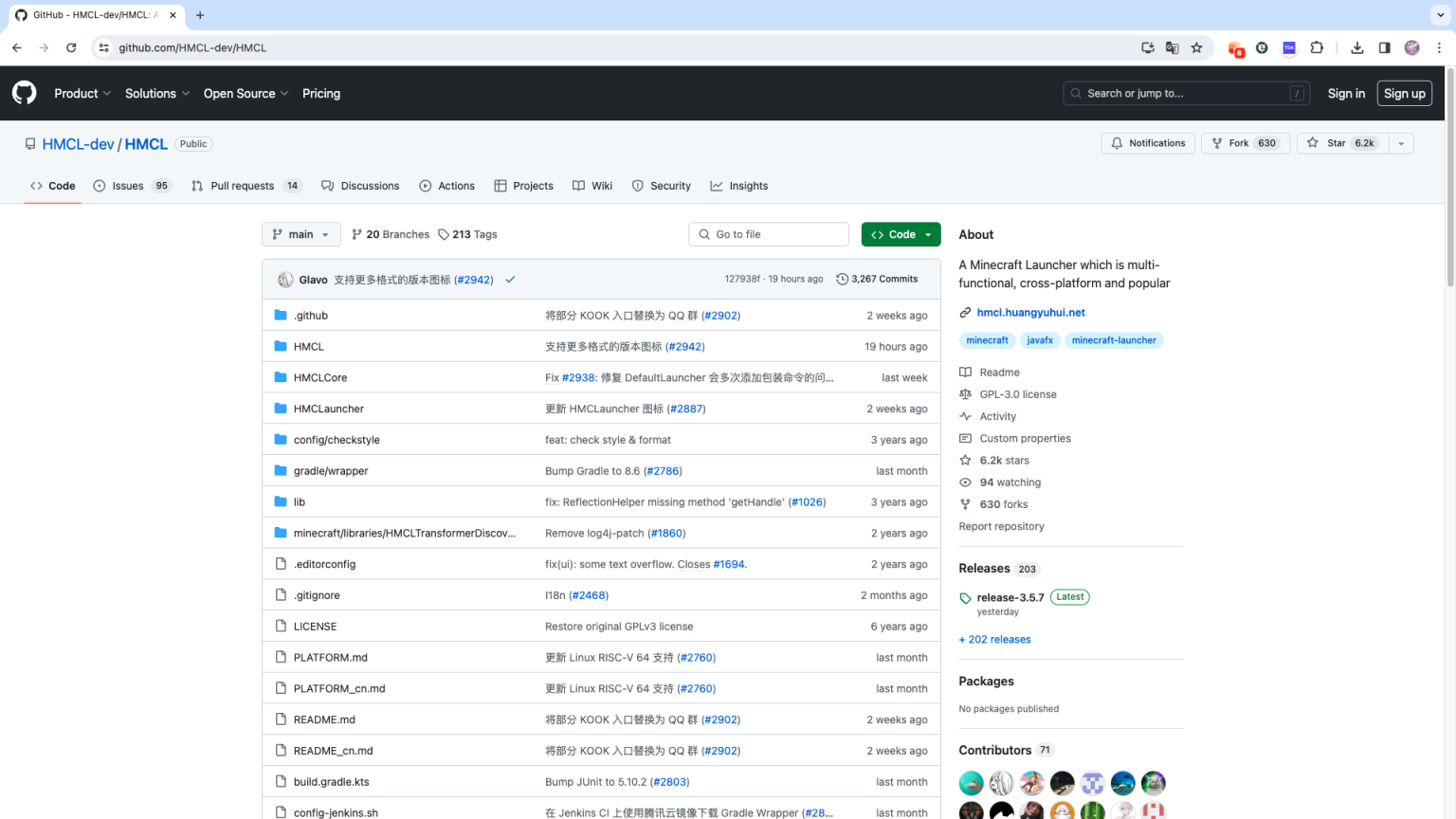Image resolution: width=1456 pixels, height=819 pixels.
Task: Open the Chrome downloads icon
Action: (1357, 47)
